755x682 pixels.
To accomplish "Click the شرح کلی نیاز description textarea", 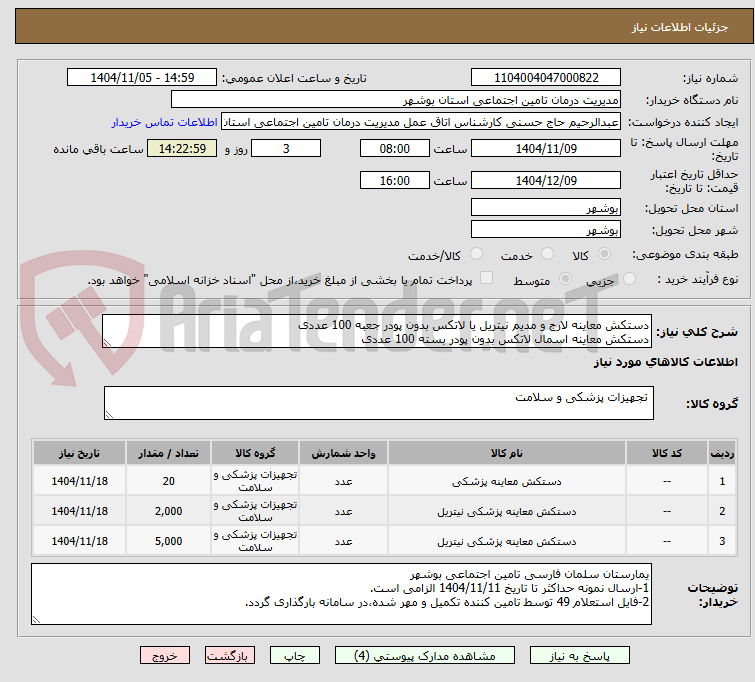I will (x=377, y=331).
